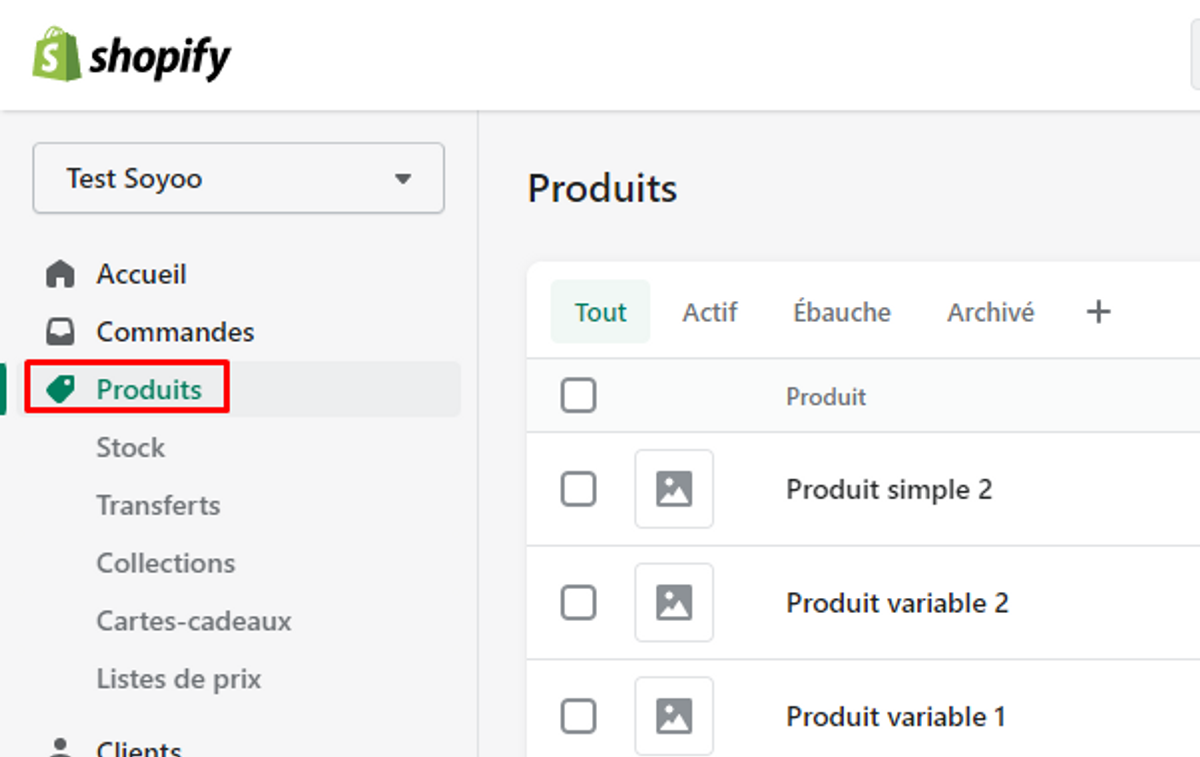Open Produit variable 1 image thumbnail
This screenshot has width=1200, height=757.
point(674,716)
